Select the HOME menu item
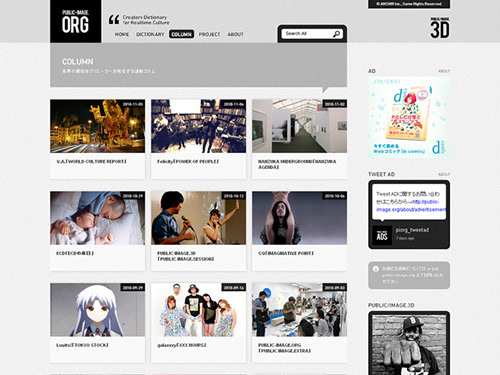The width and height of the screenshot is (500, 375). pyautogui.click(x=122, y=34)
